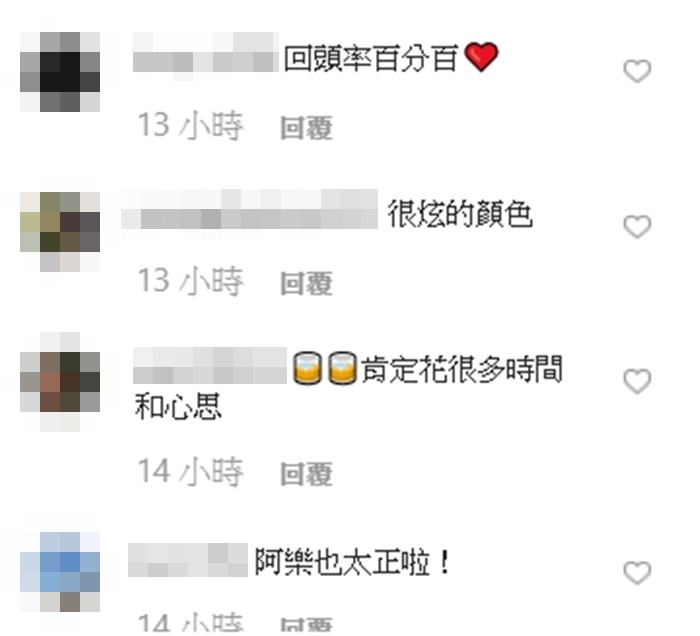Click the 13 小時 timestamp of first comment

[x=191, y=126]
